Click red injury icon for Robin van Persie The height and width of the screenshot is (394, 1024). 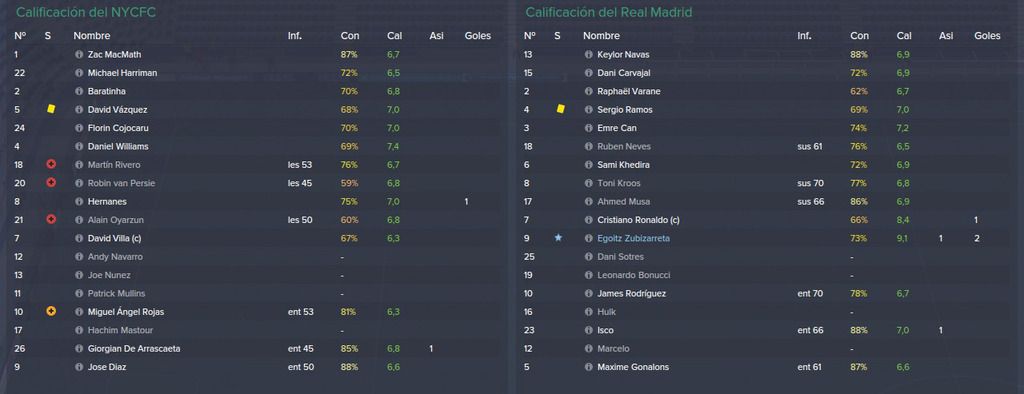point(51,183)
